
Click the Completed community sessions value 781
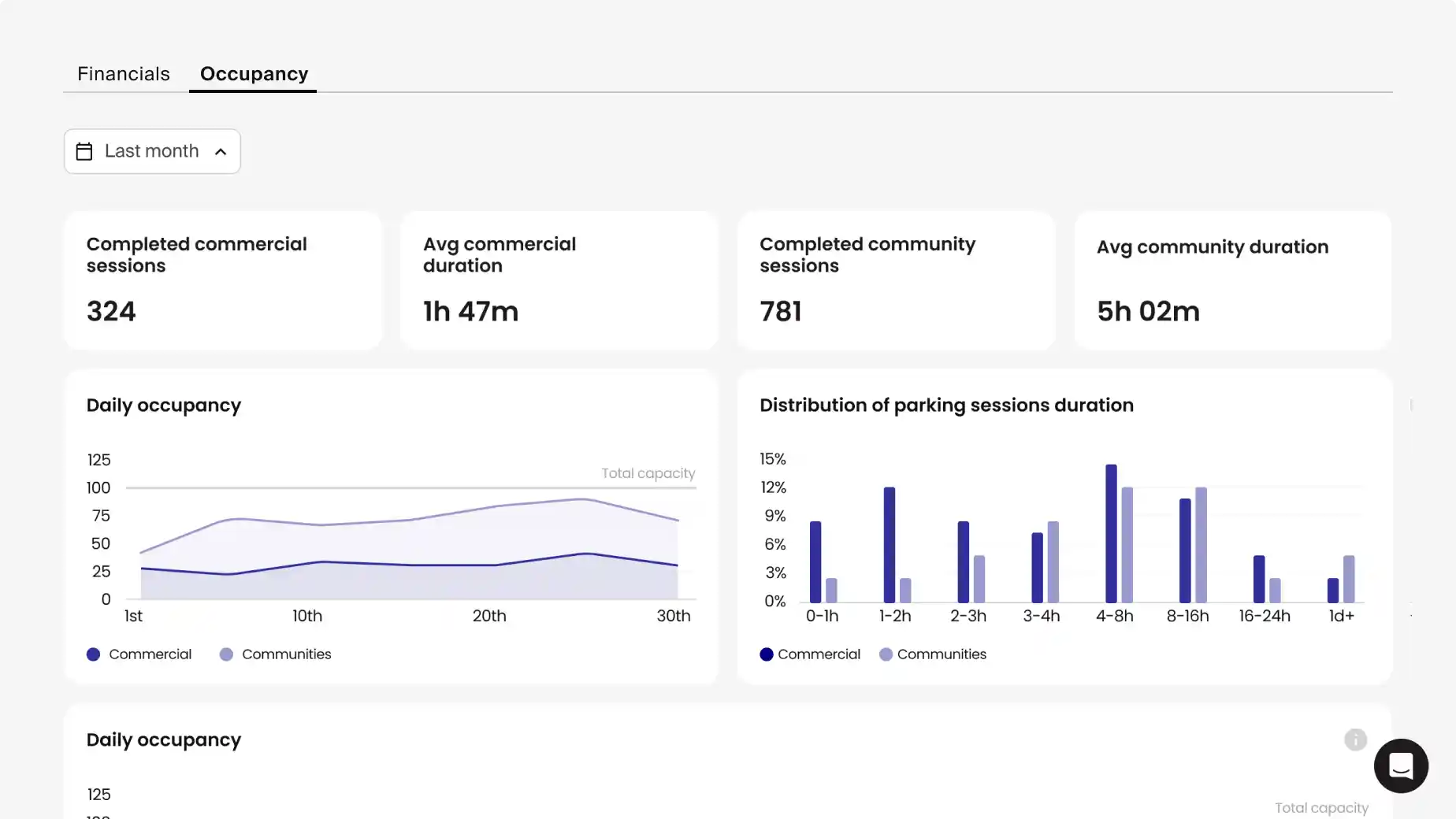pos(781,311)
